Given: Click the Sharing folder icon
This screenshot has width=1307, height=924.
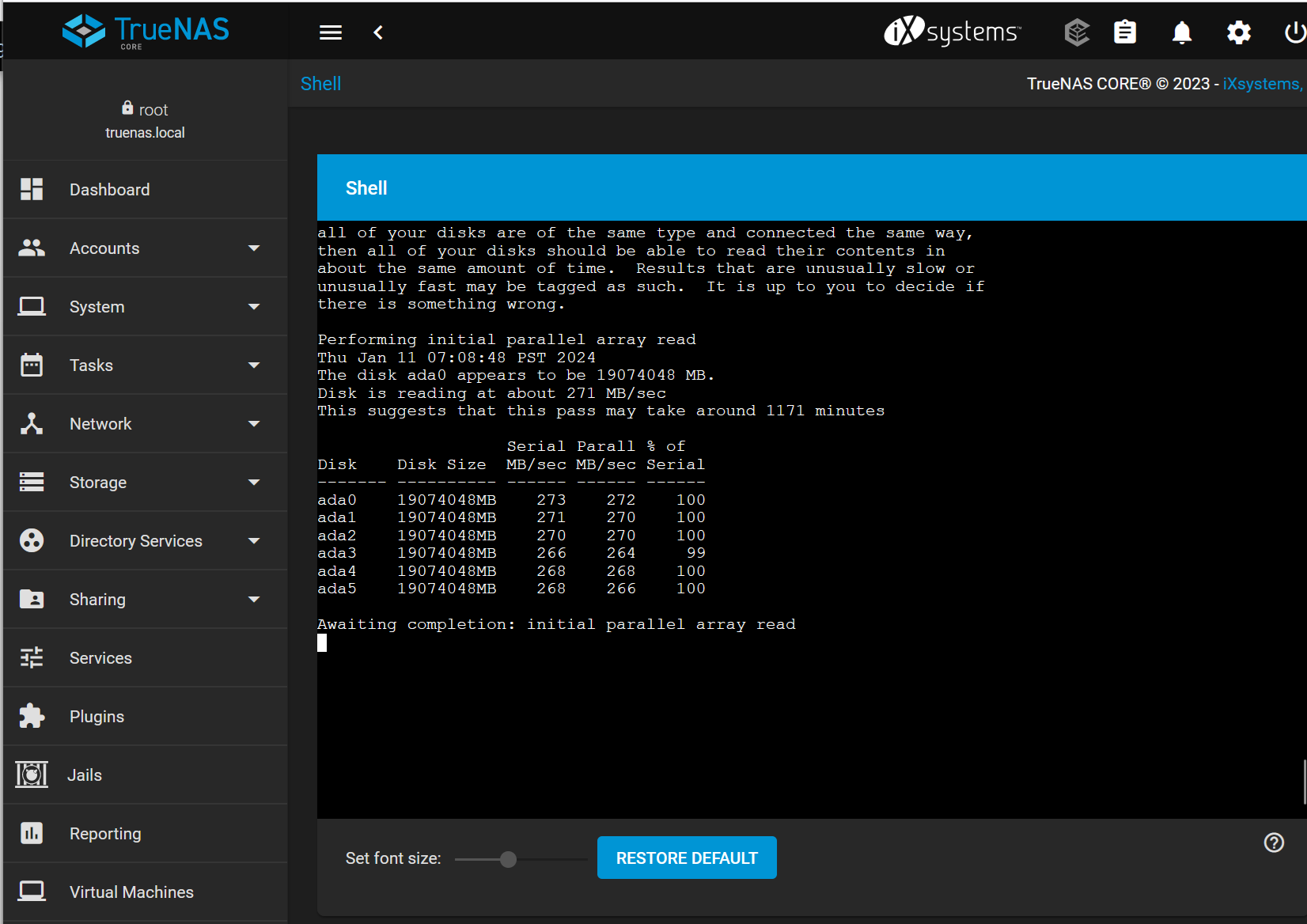Looking at the screenshot, I should (32, 599).
